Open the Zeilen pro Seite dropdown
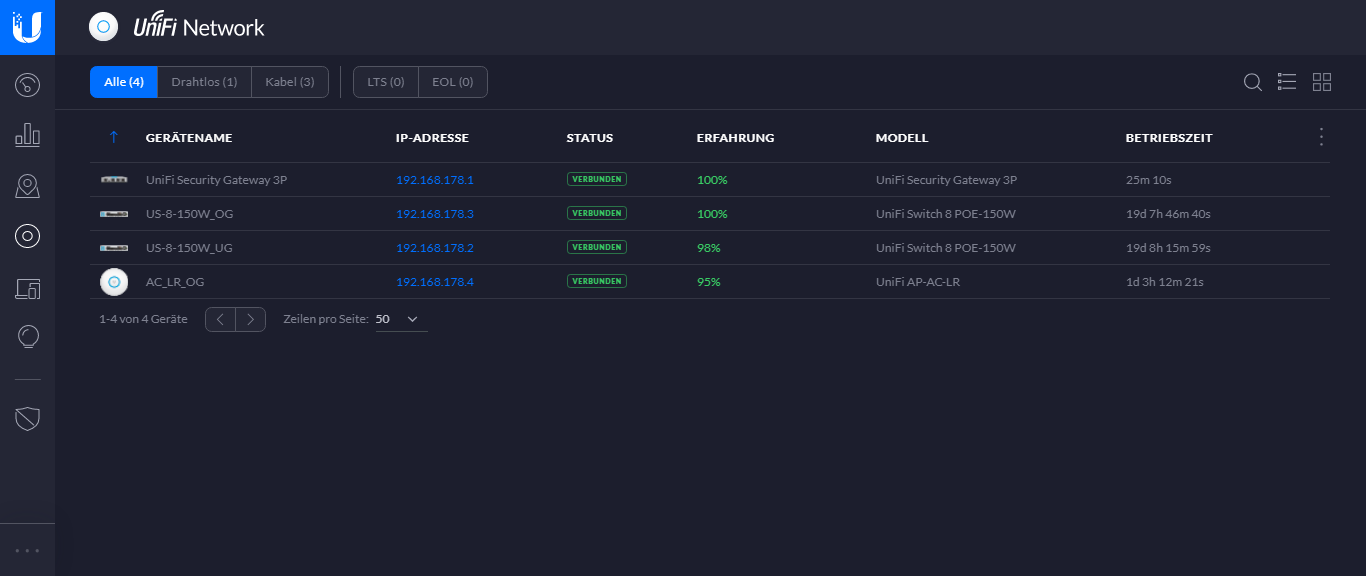 401,319
